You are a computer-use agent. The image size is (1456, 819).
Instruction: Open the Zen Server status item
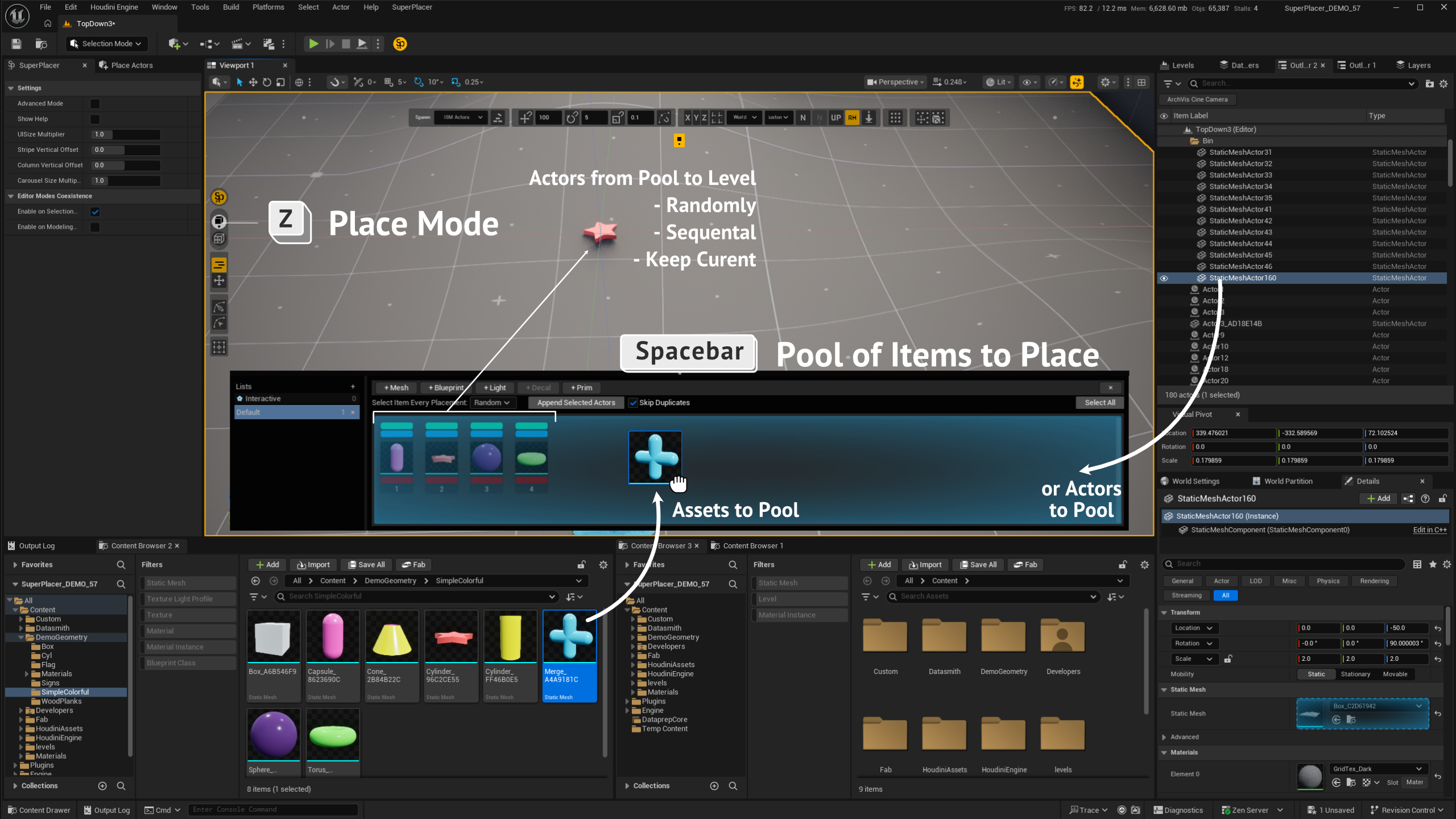coord(1251,810)
